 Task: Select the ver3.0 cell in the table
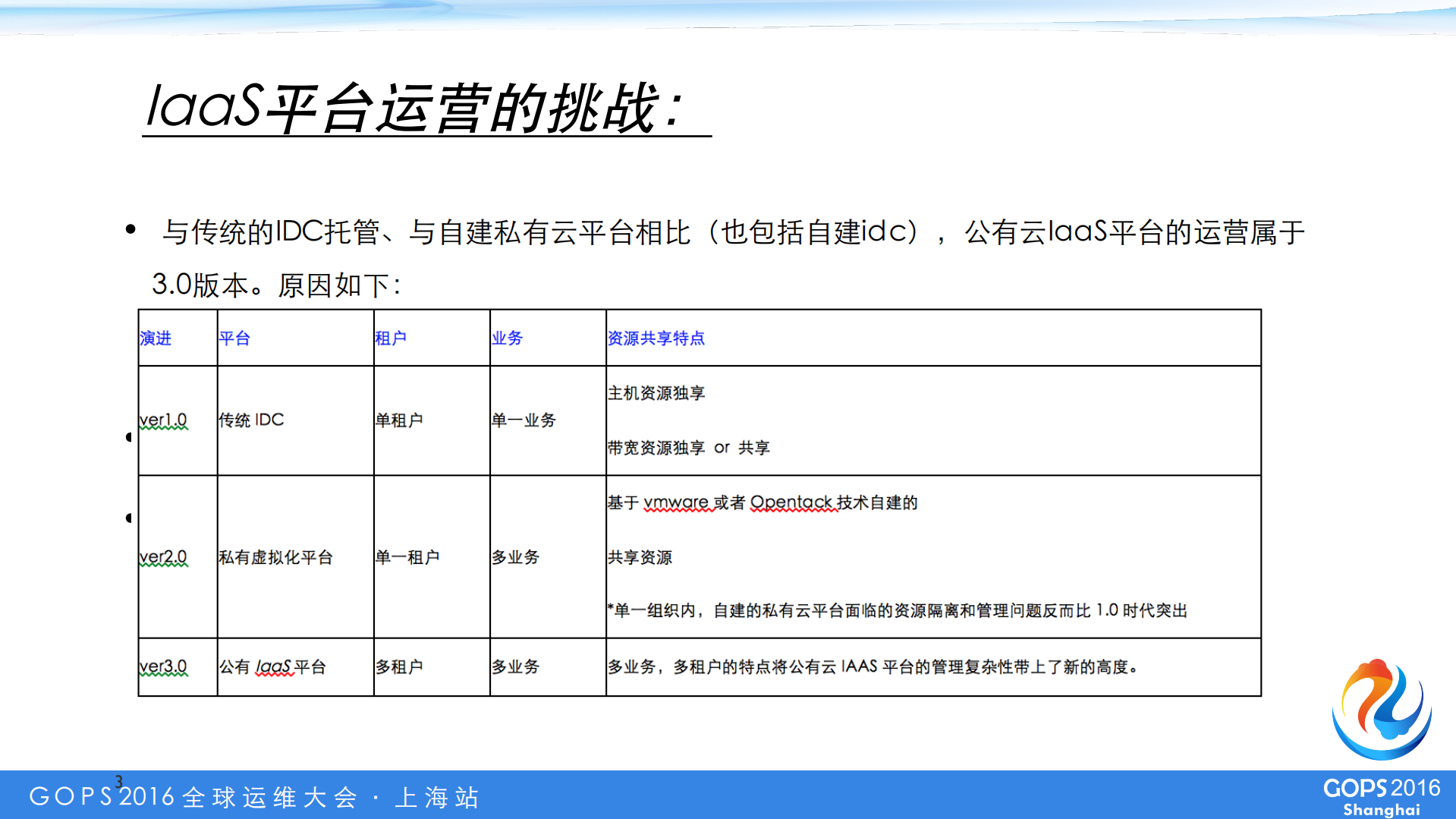[x=162, y=666]
